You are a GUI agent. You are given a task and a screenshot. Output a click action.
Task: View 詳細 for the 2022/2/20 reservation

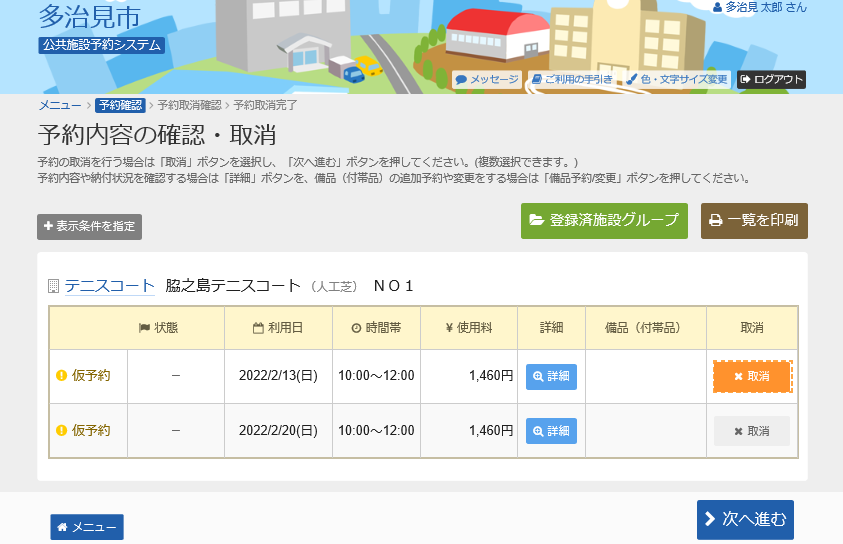pos(551,431)
